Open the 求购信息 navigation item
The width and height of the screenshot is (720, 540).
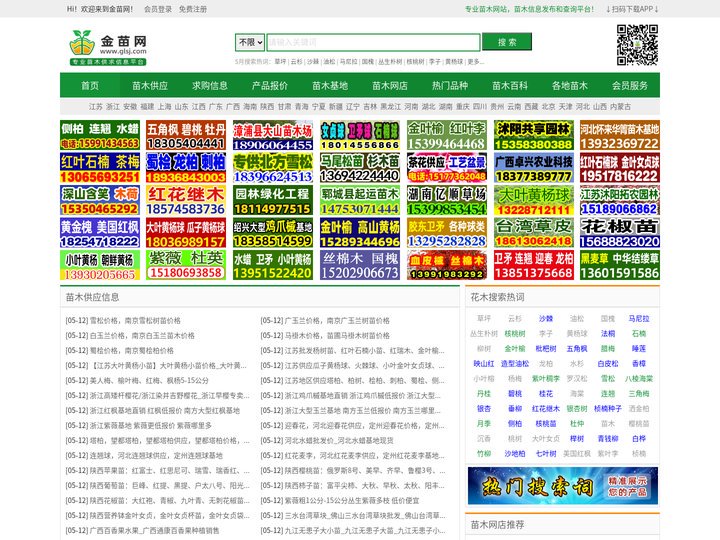point(210,85)
